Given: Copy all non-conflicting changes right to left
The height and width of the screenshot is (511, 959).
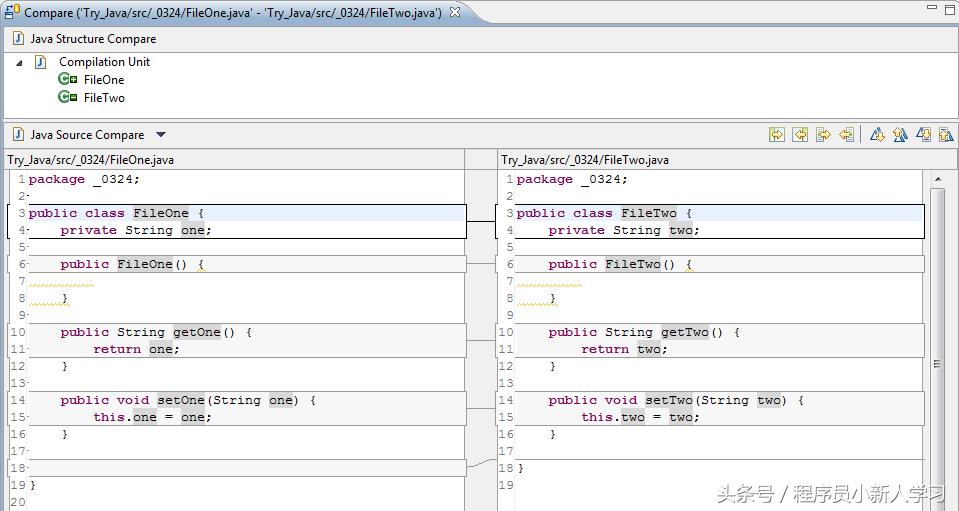Looking at the screenshot, I should (x=800, y=134).
